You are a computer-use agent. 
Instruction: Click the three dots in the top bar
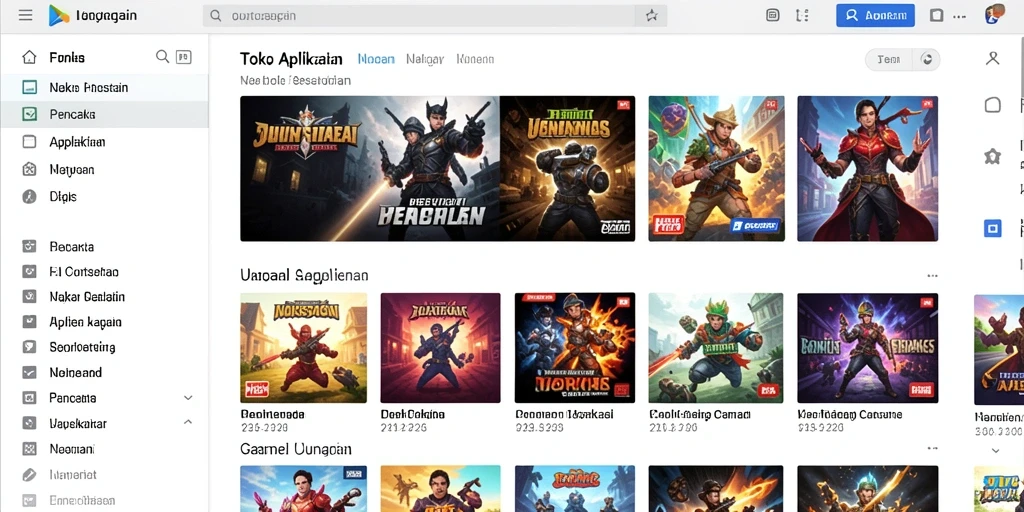coord(959,16)
